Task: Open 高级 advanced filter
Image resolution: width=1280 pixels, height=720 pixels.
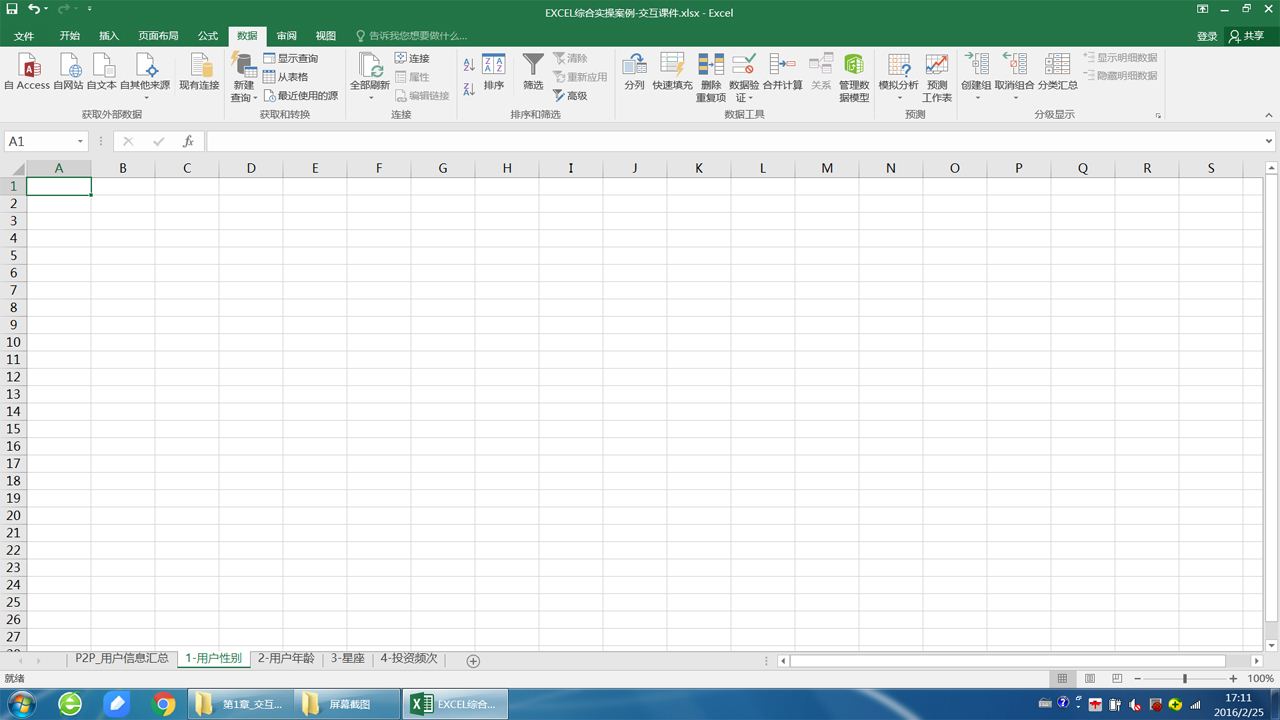Action: (x=570, y=96)
